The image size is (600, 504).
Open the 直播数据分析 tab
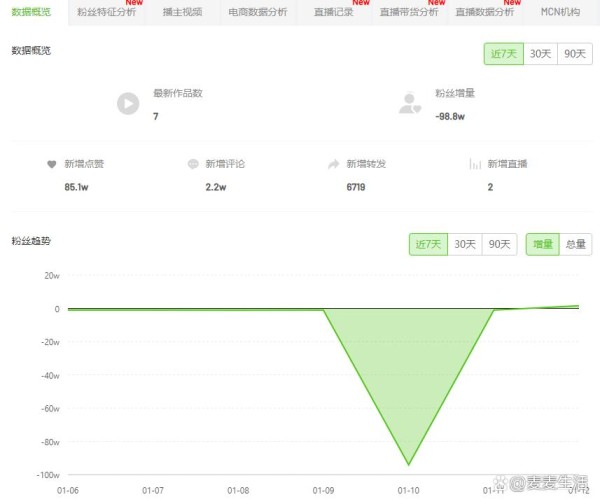[x=485, y=12]
